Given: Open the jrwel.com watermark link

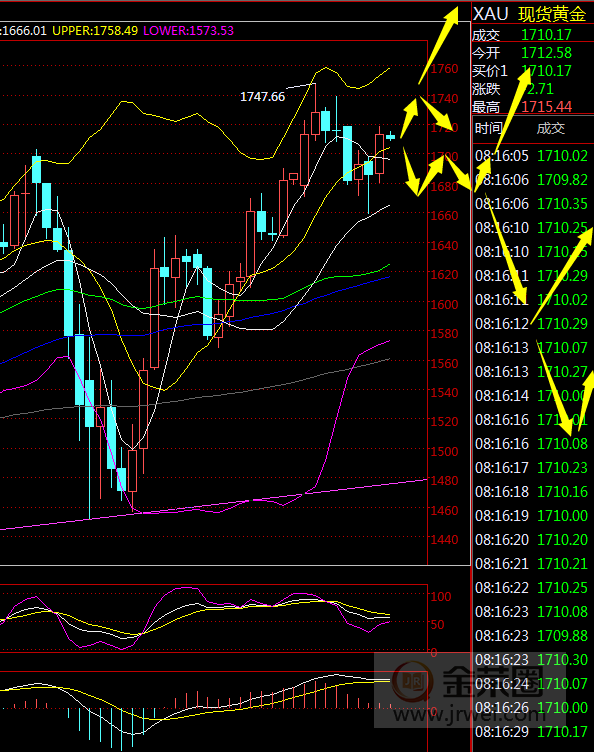Looking at the screenshot, I should click(469, 715).
